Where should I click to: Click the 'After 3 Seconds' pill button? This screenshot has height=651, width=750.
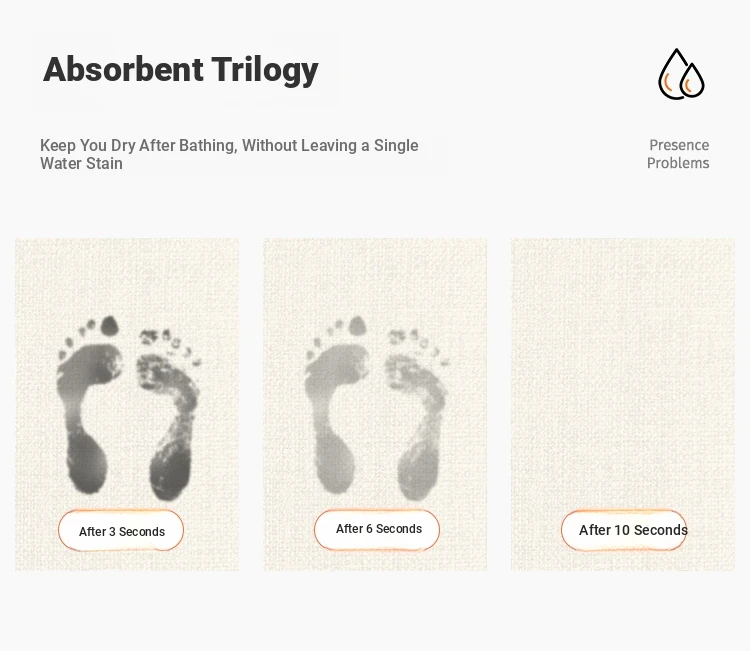(x=121, y=530)
